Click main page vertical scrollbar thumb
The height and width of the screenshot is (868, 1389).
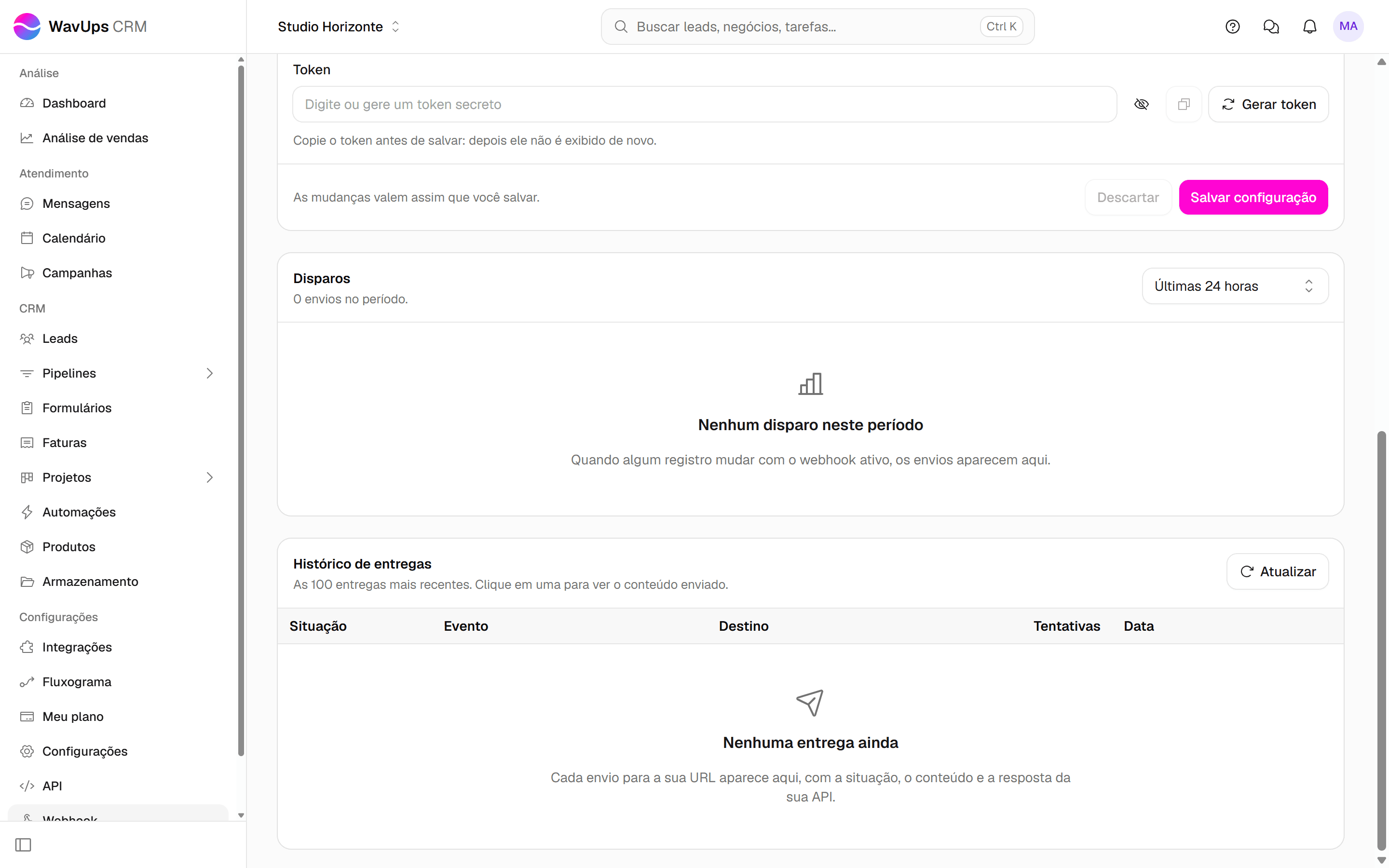pyautogui.click(x=1382, y=640)
